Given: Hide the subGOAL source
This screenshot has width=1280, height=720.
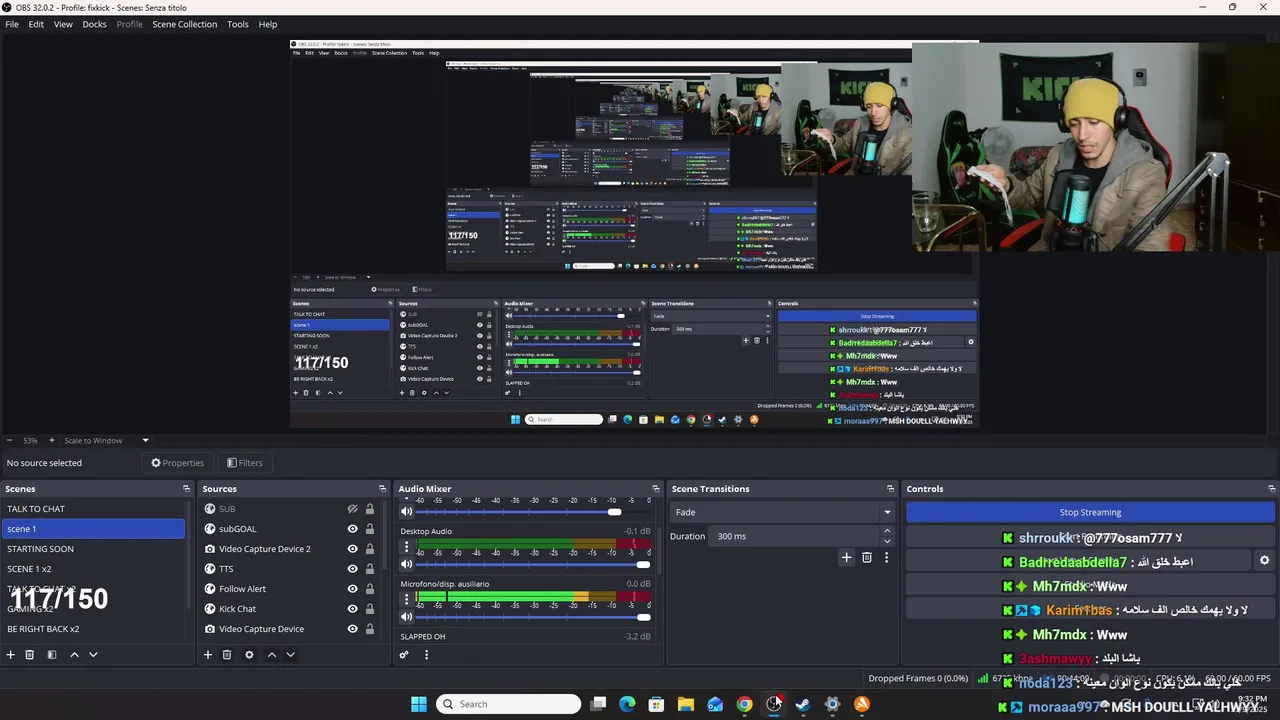Looking at the screenshot, I should click(352, 529).
